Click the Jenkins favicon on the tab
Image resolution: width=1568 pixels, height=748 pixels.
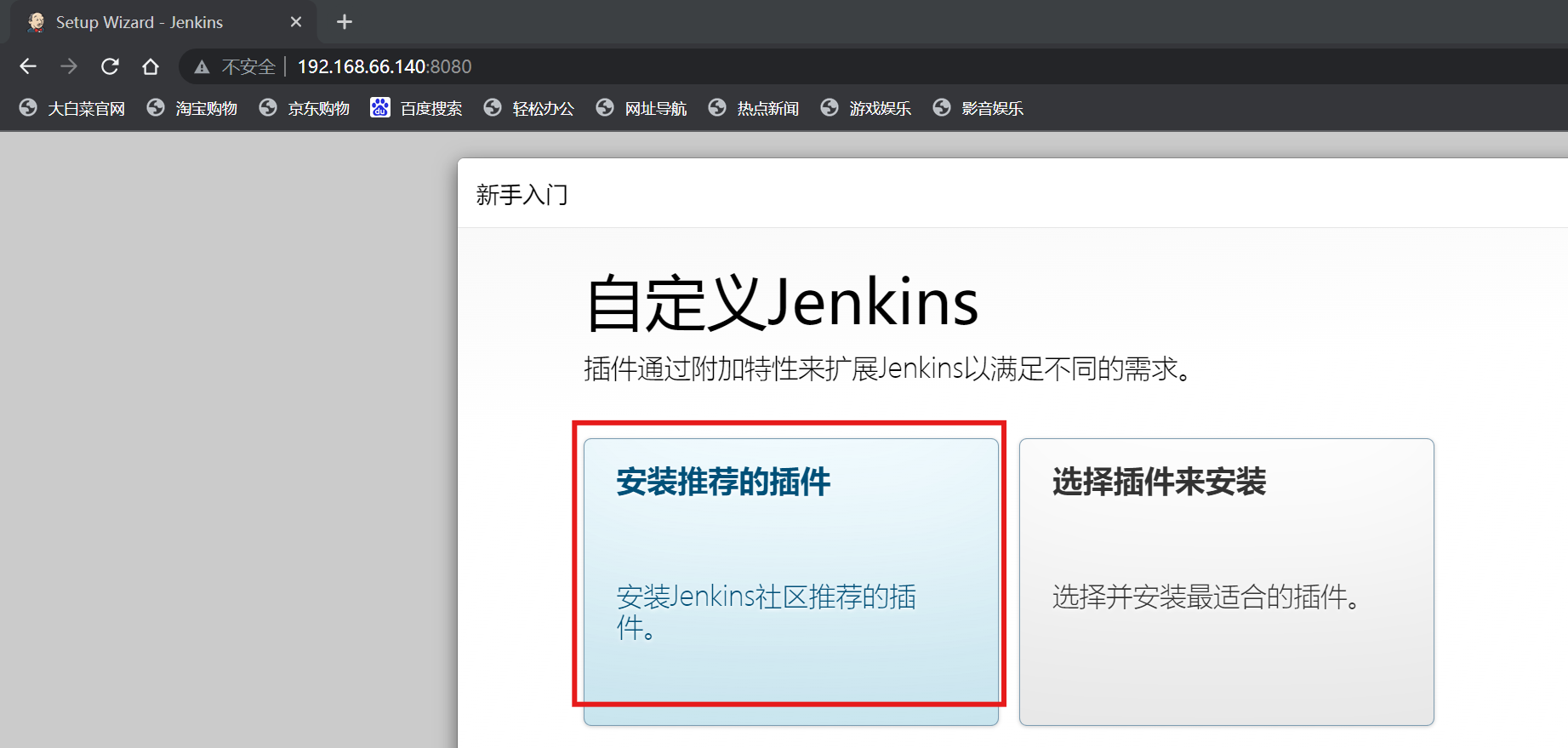click(x=36, y=22)
